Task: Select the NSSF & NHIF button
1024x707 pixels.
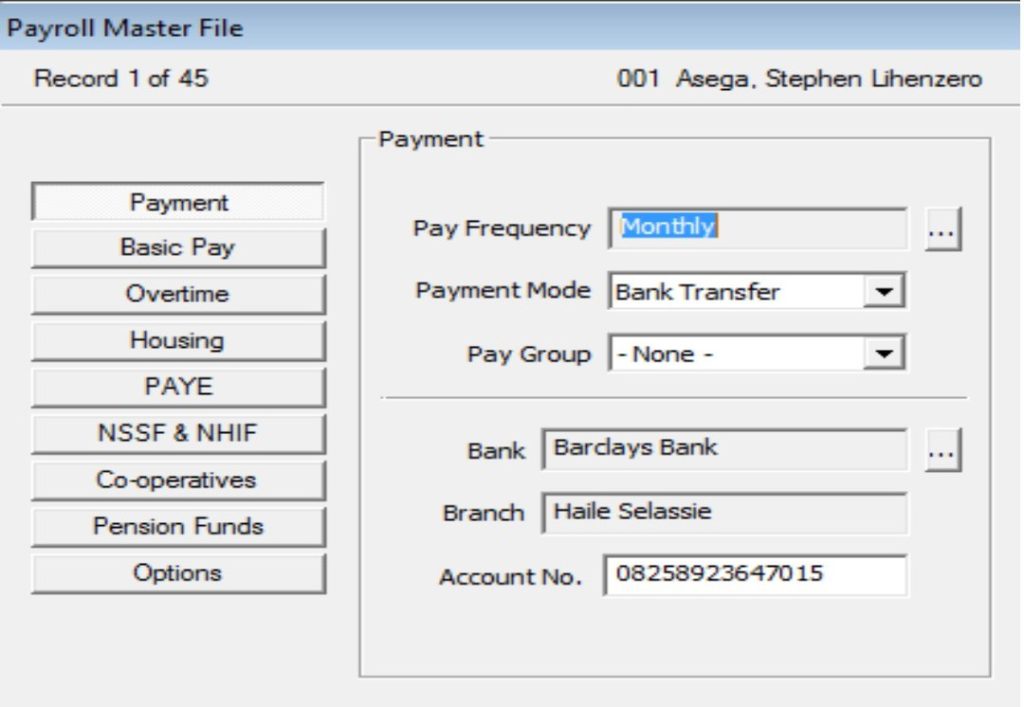Action: [177, 433]
